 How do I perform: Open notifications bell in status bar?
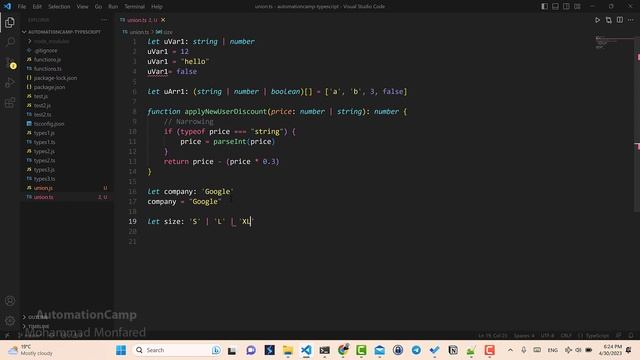631,336
